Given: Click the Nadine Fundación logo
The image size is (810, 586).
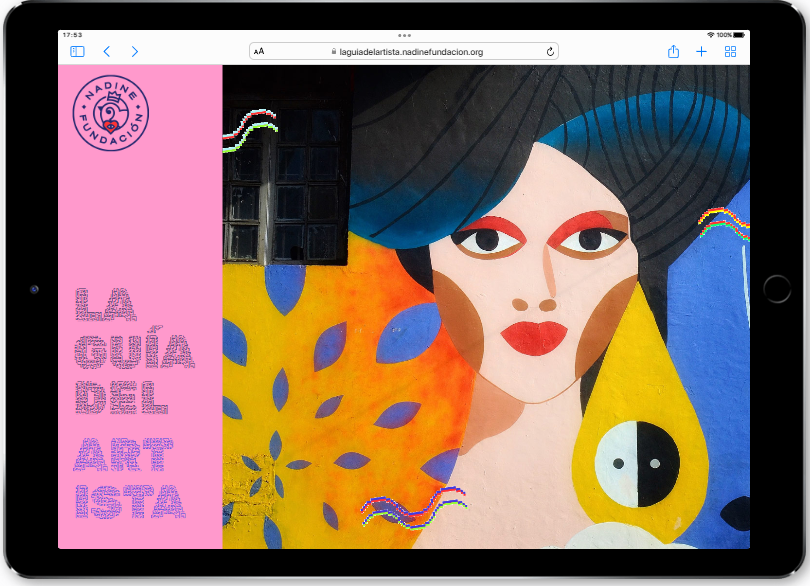Looking at the screenshot, I should click(x=110, y=115).
